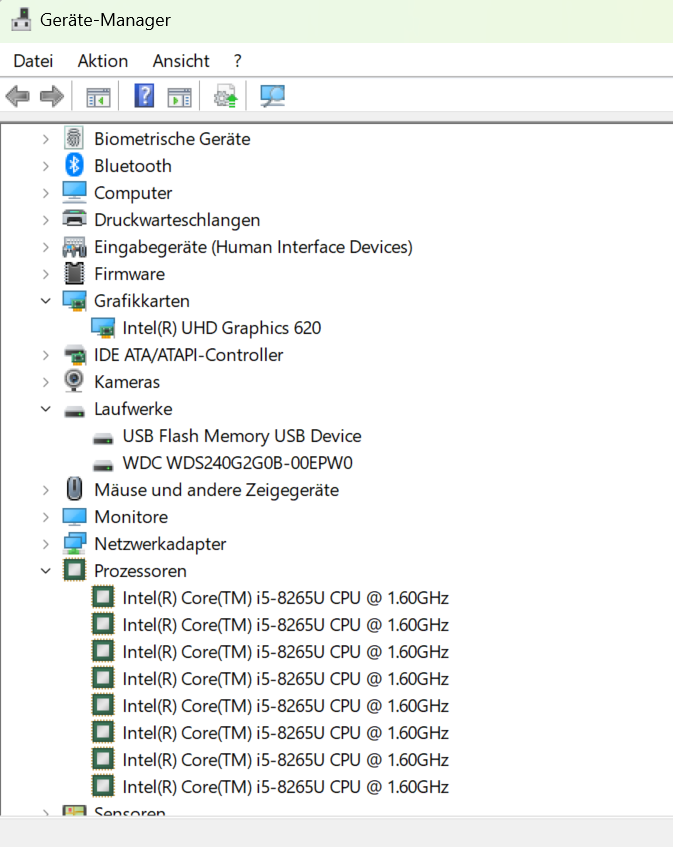Click the Eingabegeräte HID icon
The height and width of the screenshot is (847, 673).
(x=74, y=247)
